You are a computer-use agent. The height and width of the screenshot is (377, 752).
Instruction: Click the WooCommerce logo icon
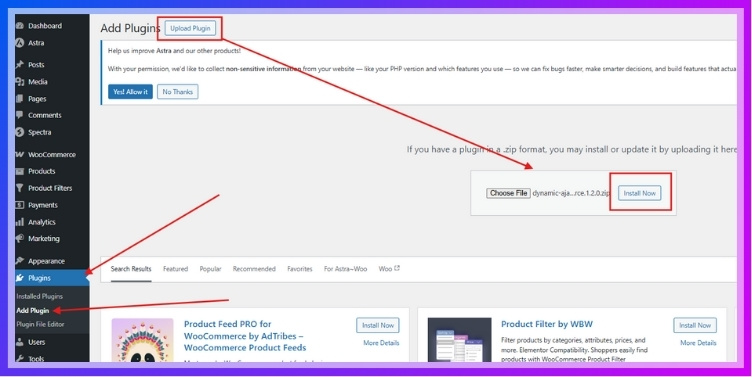(20, 154)
